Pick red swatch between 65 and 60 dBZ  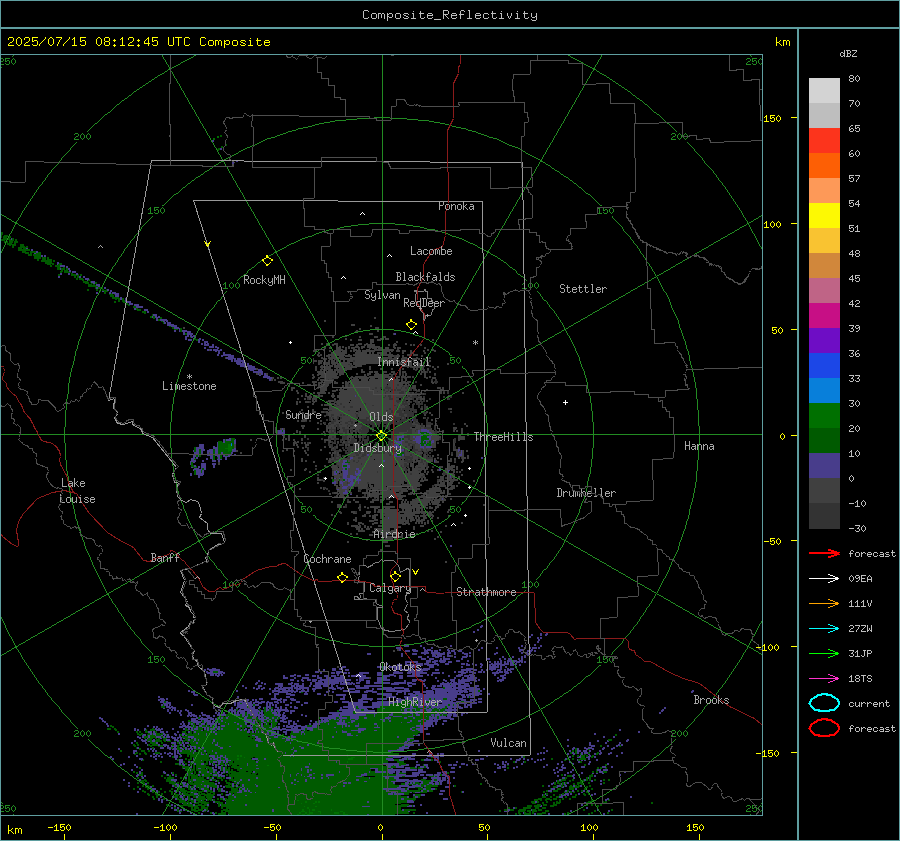point(824,140)
